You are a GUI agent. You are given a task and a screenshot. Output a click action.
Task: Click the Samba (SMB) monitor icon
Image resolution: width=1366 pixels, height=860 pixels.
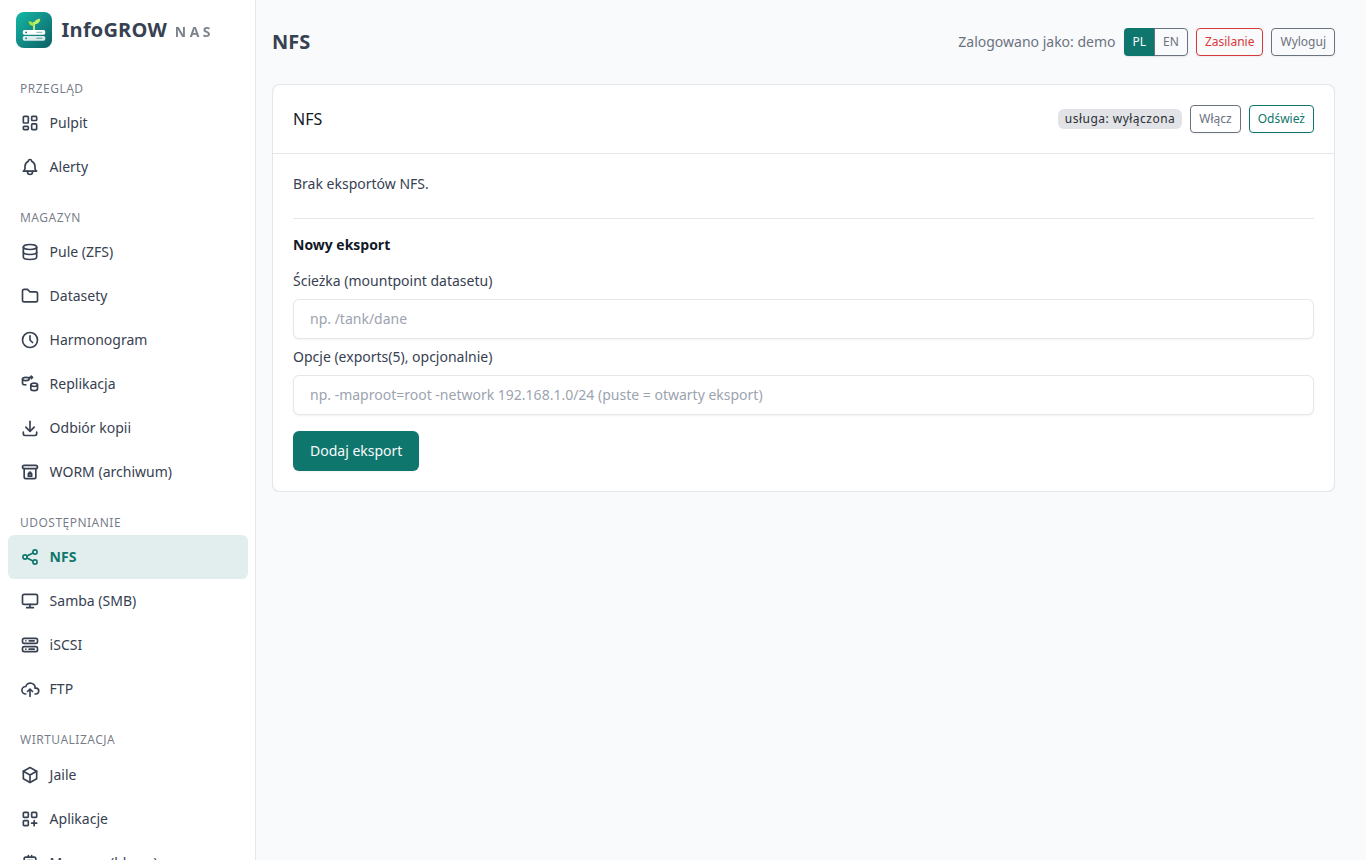30,601
